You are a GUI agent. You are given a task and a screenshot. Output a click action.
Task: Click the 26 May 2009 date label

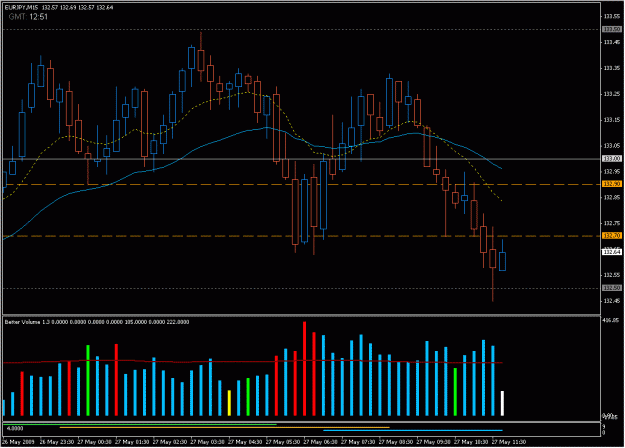click(x=18, y=442)
